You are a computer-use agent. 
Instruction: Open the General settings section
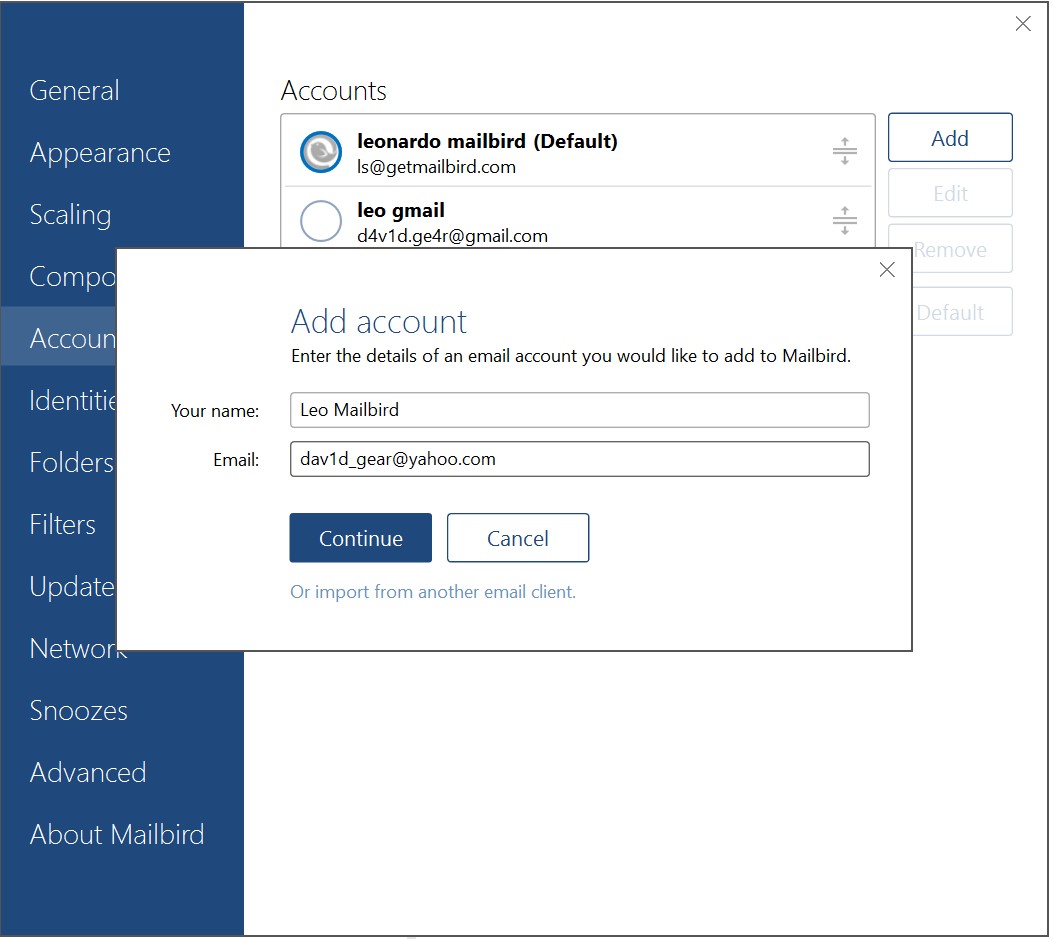[75, 91]
